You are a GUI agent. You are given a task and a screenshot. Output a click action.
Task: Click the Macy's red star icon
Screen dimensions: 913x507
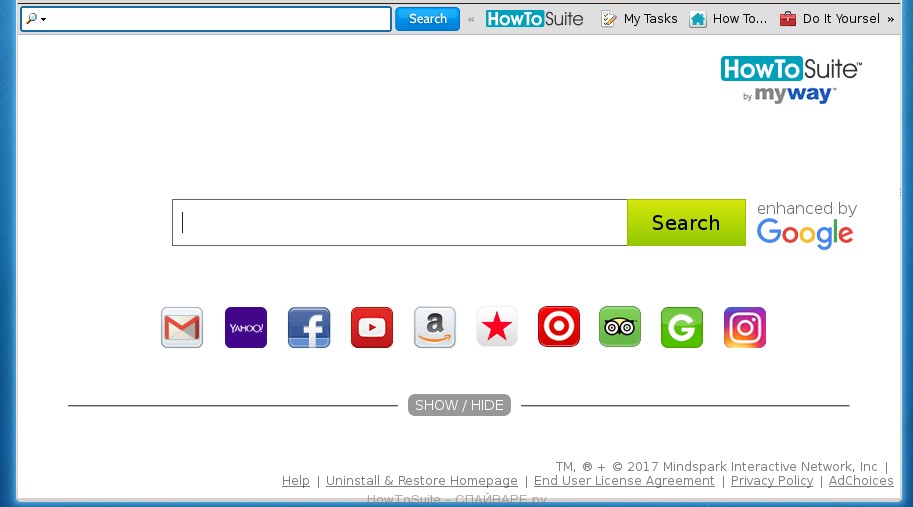[497, 328]
